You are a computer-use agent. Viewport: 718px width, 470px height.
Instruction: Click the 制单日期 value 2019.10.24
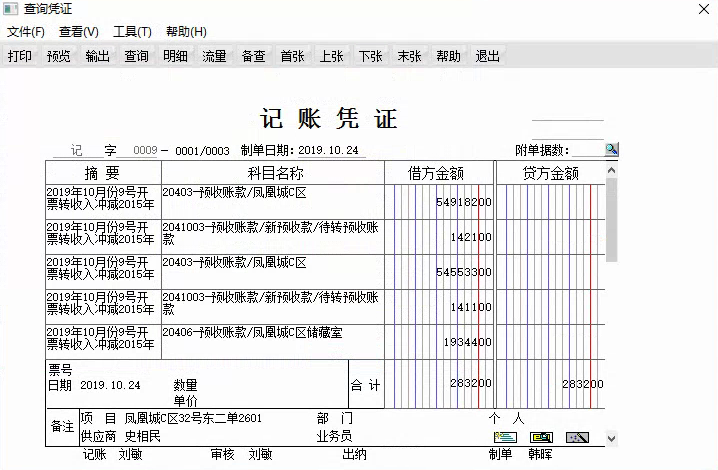[328, 150]
